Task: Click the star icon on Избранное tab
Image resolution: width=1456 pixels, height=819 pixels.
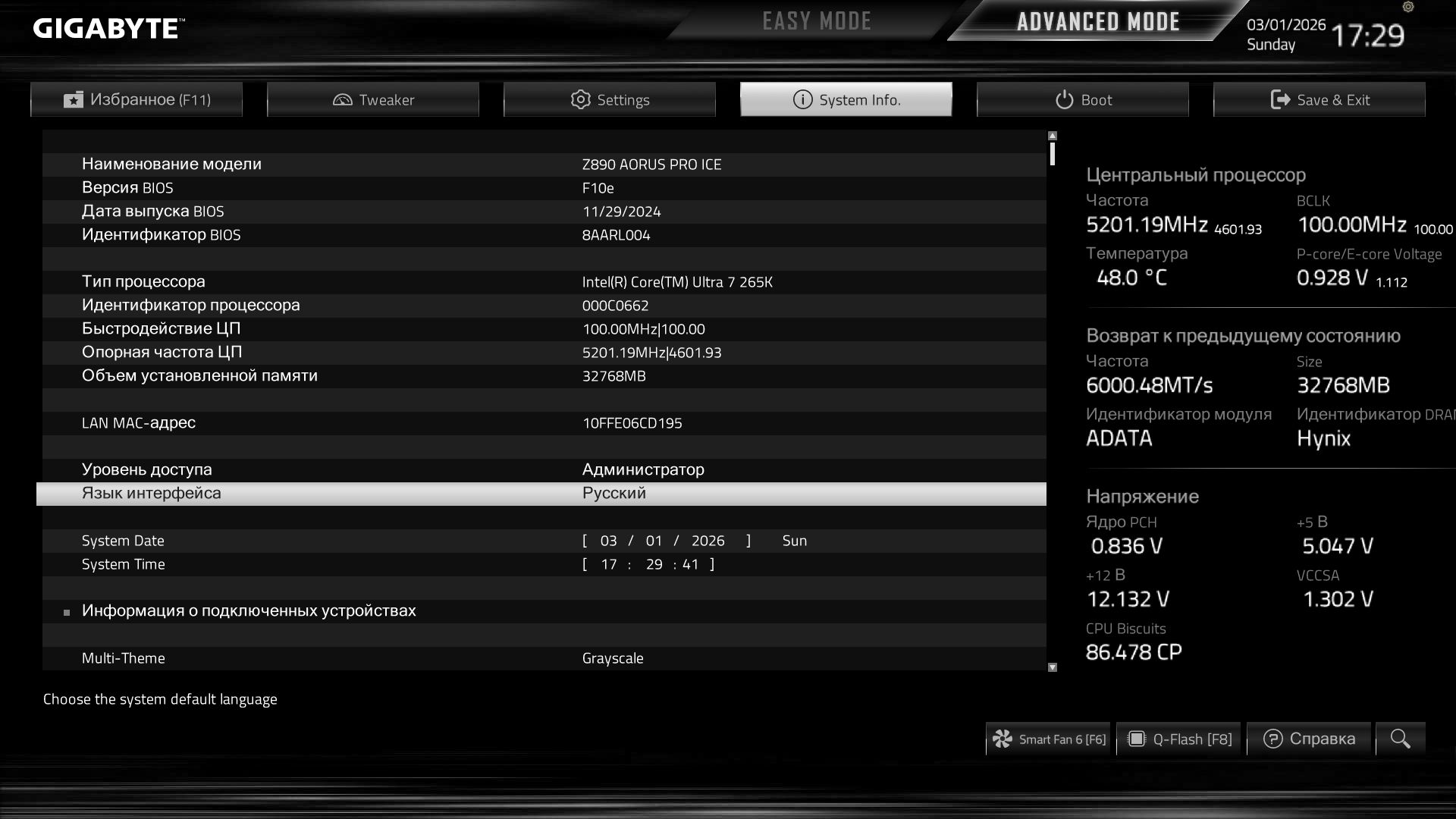Action: click(74, 99)
